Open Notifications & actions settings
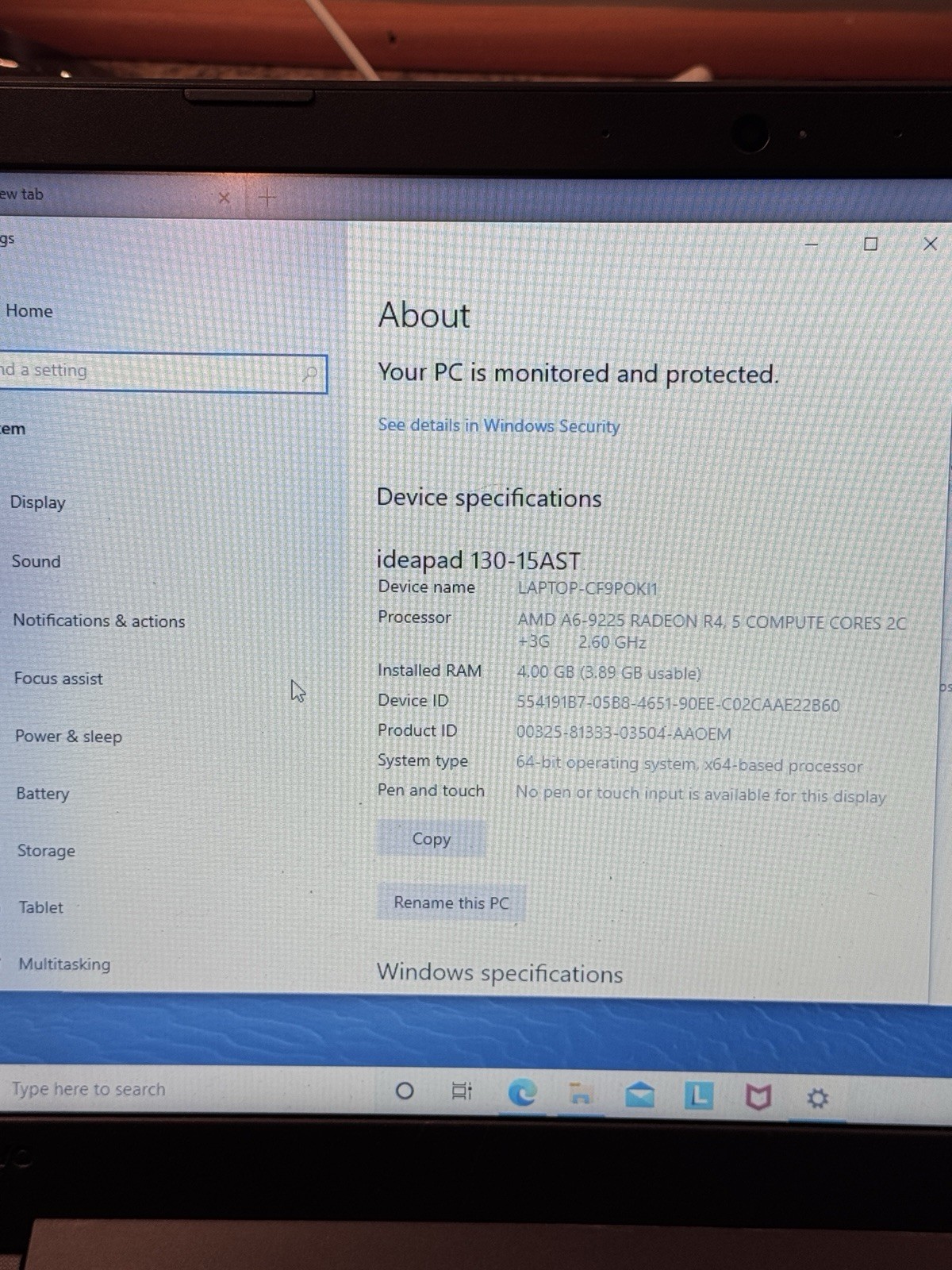Viewport: 952px width, 1270px height. 99,621
